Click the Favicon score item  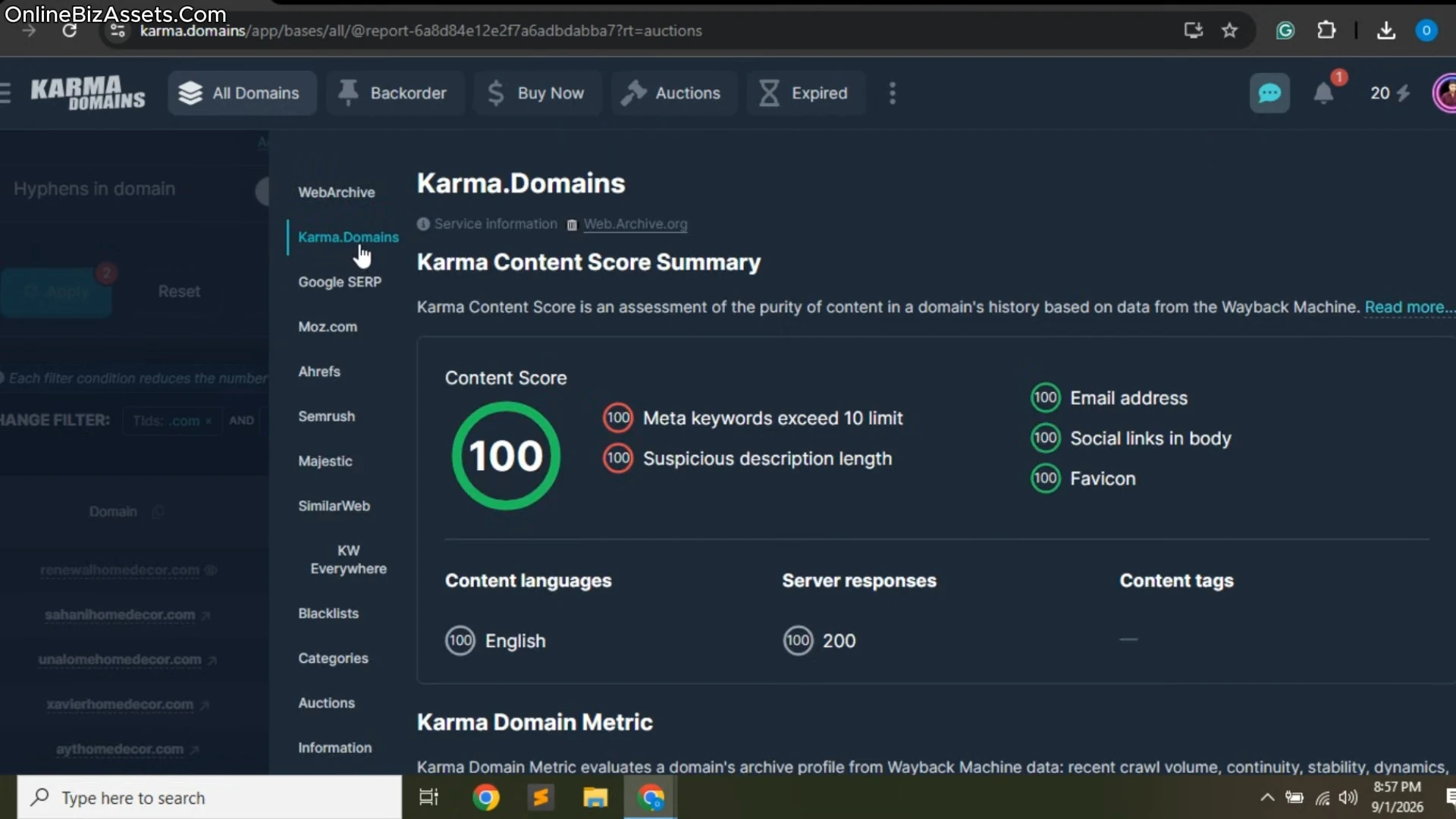click(x=1084, y=479)
